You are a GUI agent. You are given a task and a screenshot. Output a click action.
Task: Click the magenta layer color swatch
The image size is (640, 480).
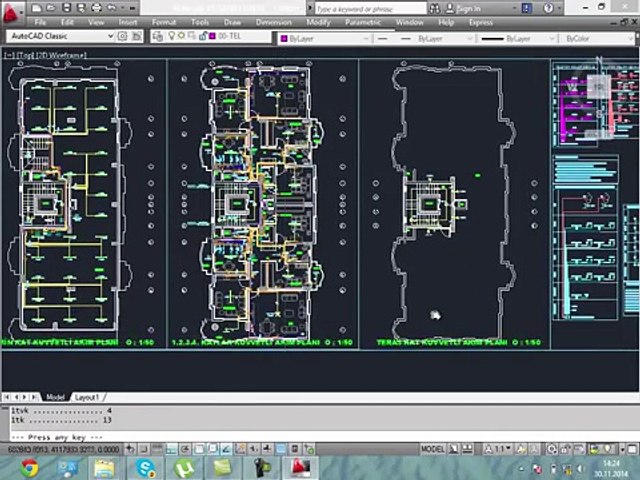[210, 37]
